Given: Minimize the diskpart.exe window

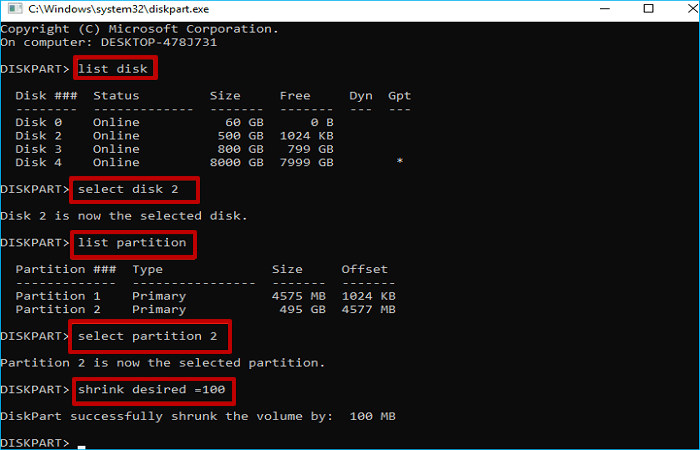Looking at the screenshot, I should coord(605,9).
